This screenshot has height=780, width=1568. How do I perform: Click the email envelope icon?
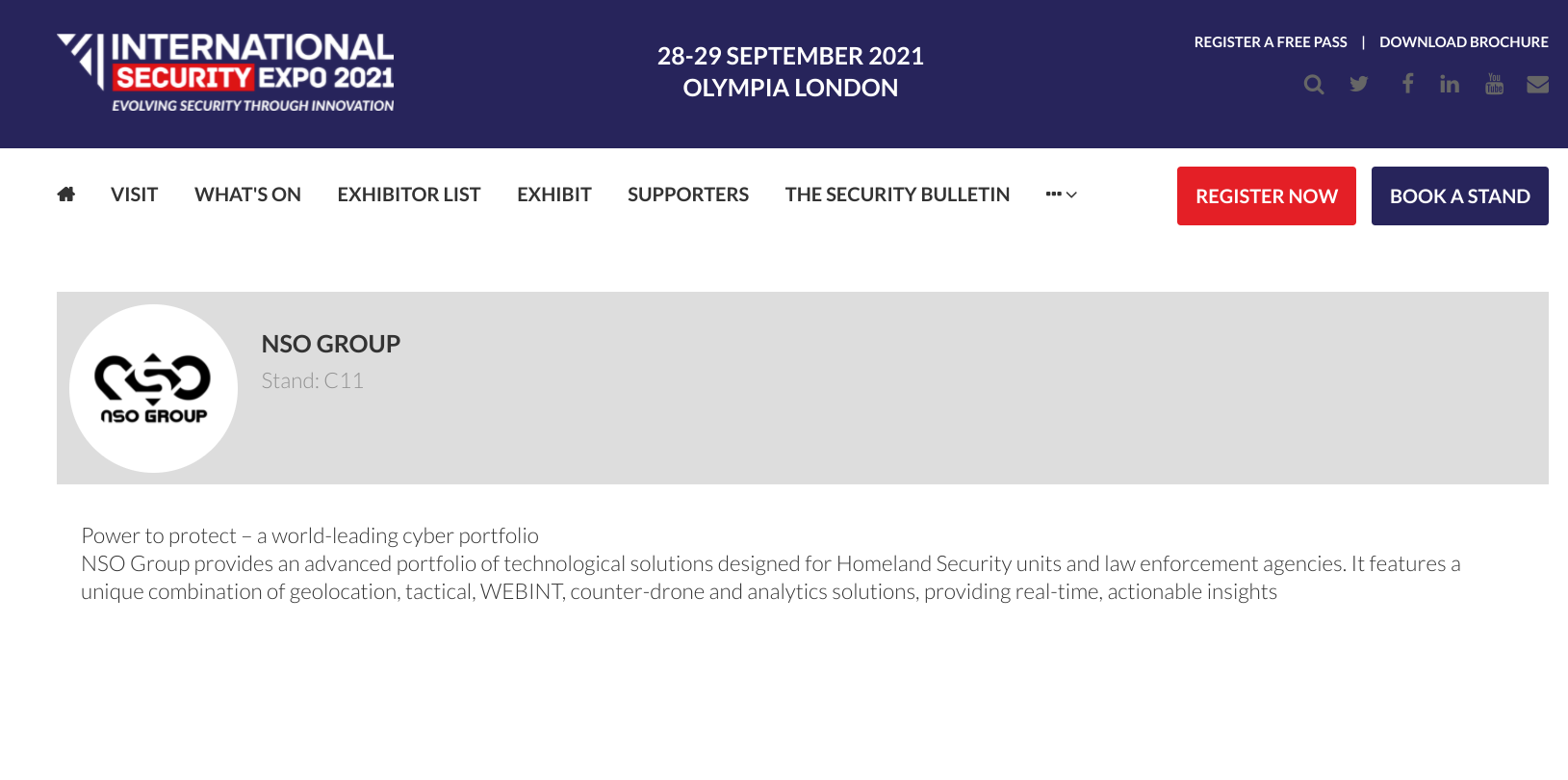[x=1537, y=84]
